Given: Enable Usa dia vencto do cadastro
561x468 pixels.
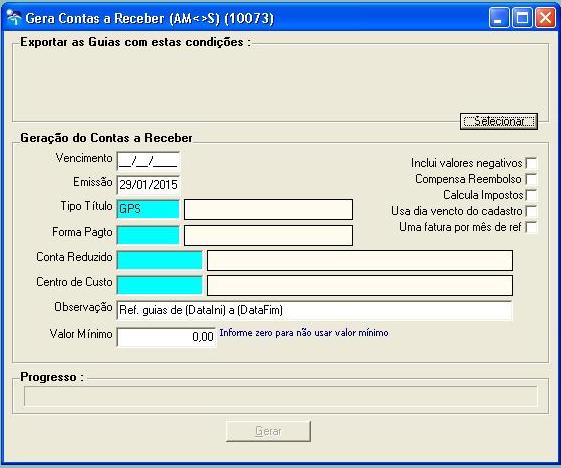Looking at the screenshot, I should click(x=531, y=211).
